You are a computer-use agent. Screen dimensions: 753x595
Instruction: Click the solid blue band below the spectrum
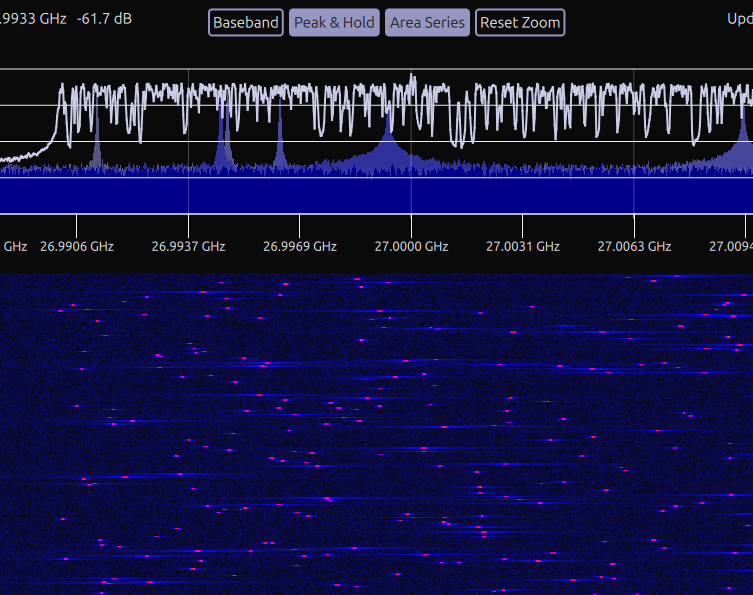376,195
